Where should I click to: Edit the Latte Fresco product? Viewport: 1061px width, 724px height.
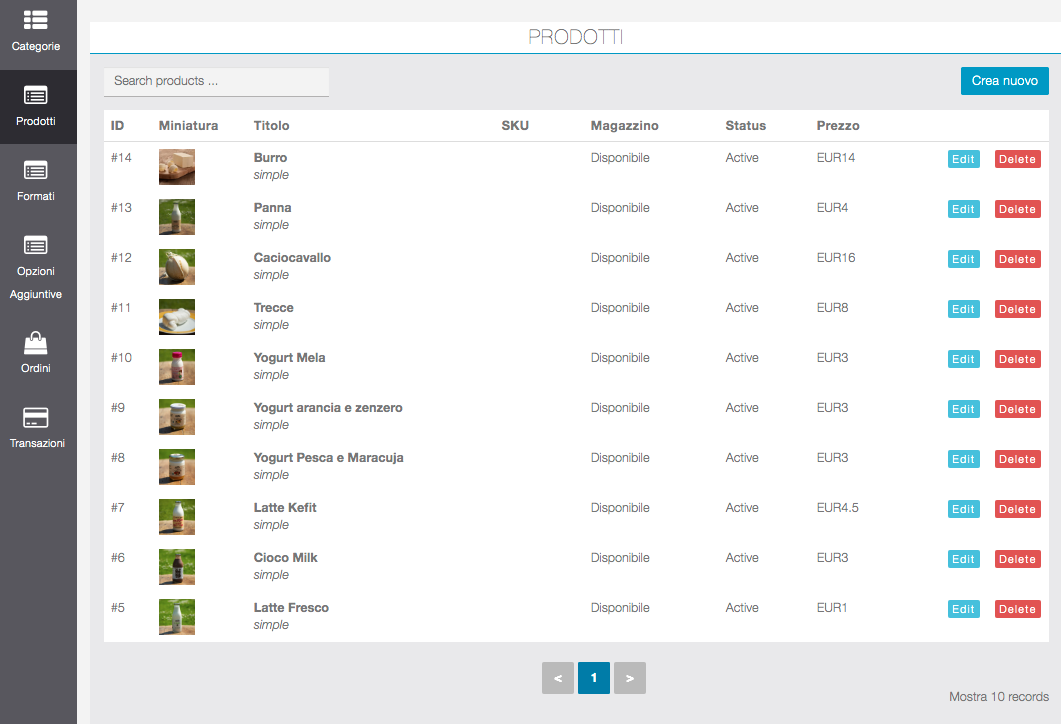[x=963, y=609]
